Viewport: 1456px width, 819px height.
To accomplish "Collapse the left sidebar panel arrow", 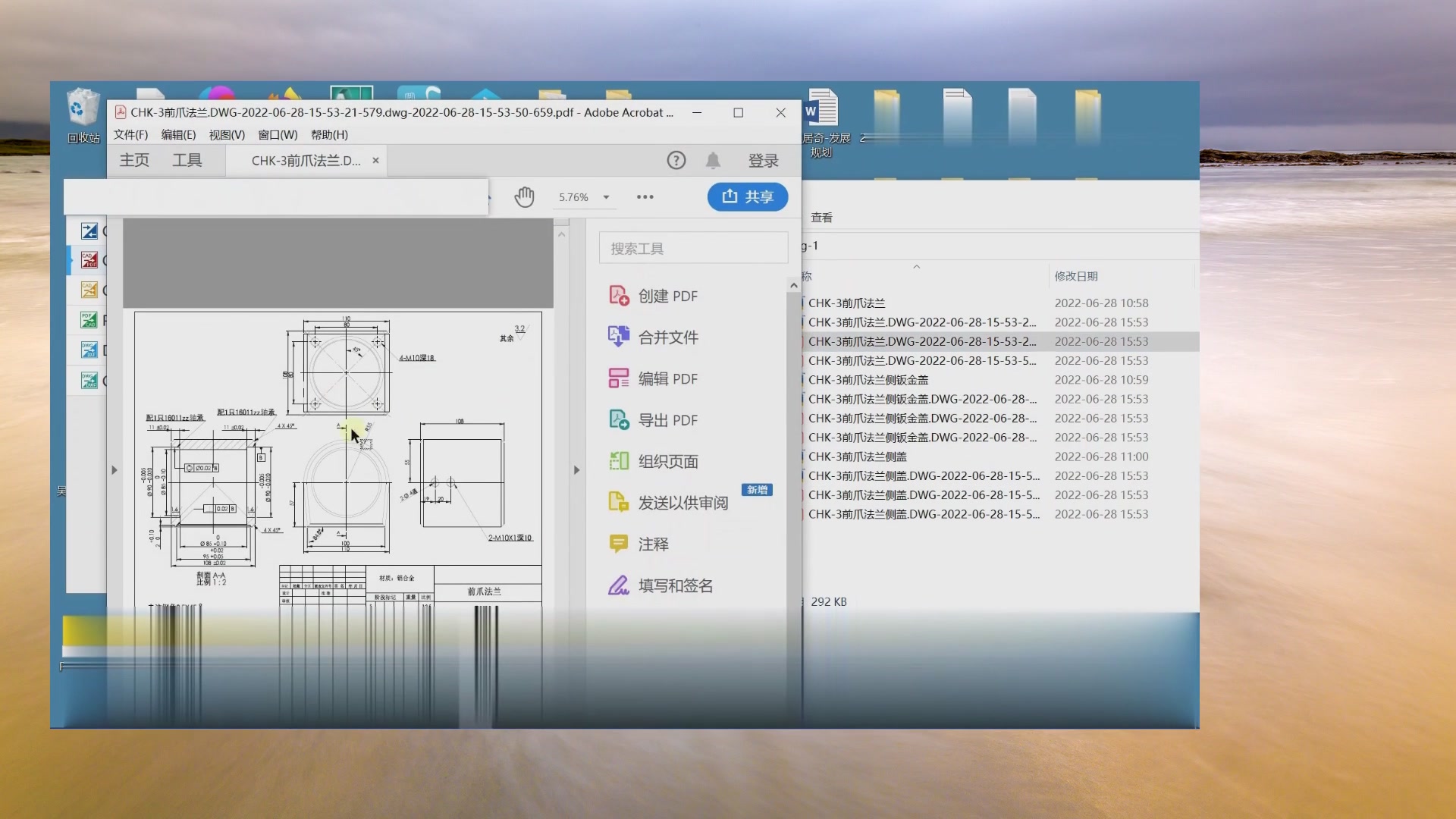I will (114, 469).
